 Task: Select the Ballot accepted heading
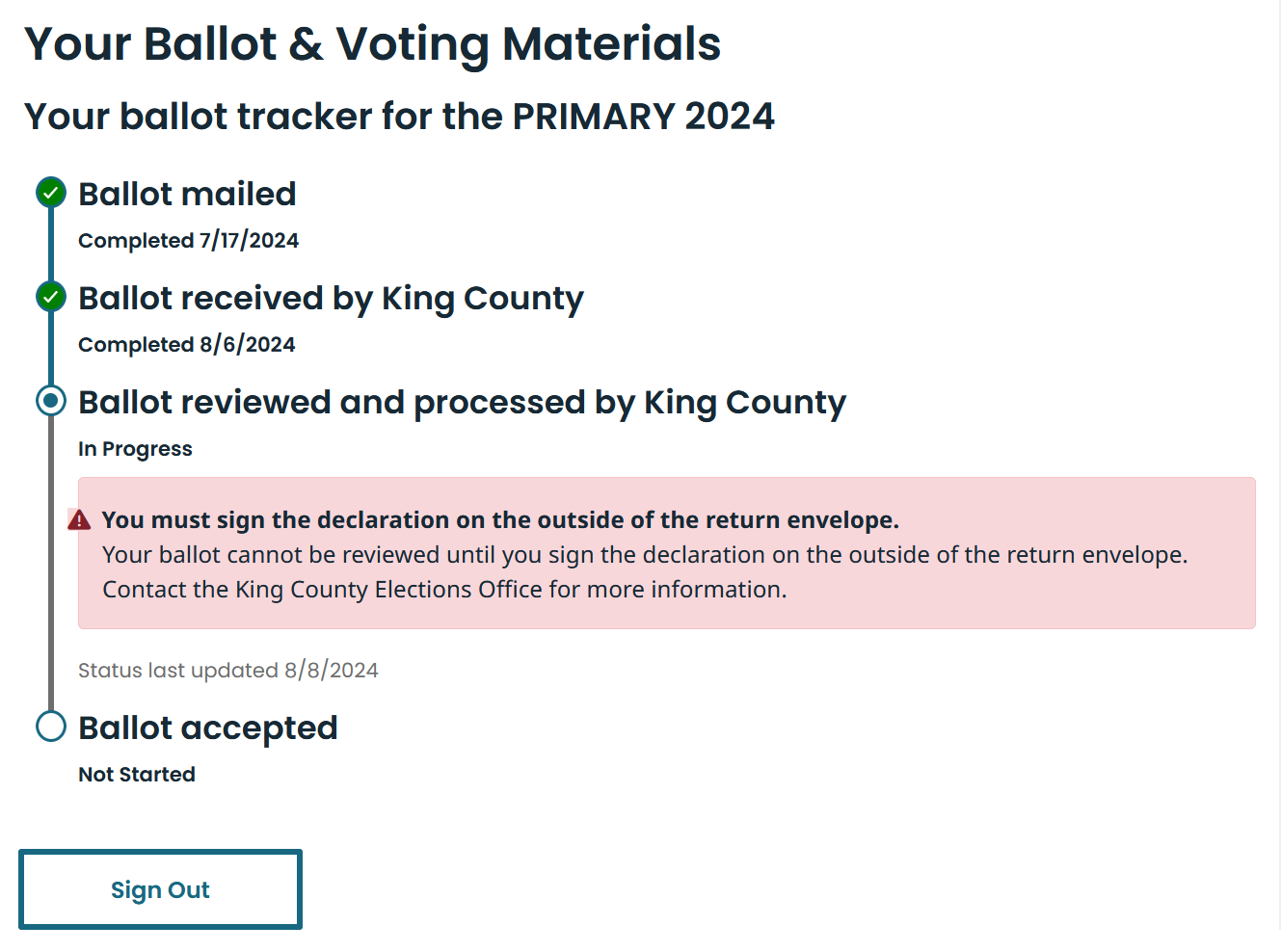pyautogui.click(x=208, y=728)
